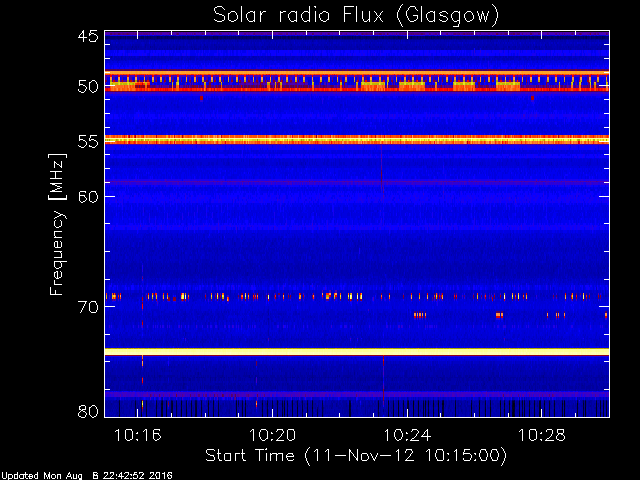This screenshot has width=640, height=480.
Task: Click the 10:24 time axis label
Action: tap(407, 435)
